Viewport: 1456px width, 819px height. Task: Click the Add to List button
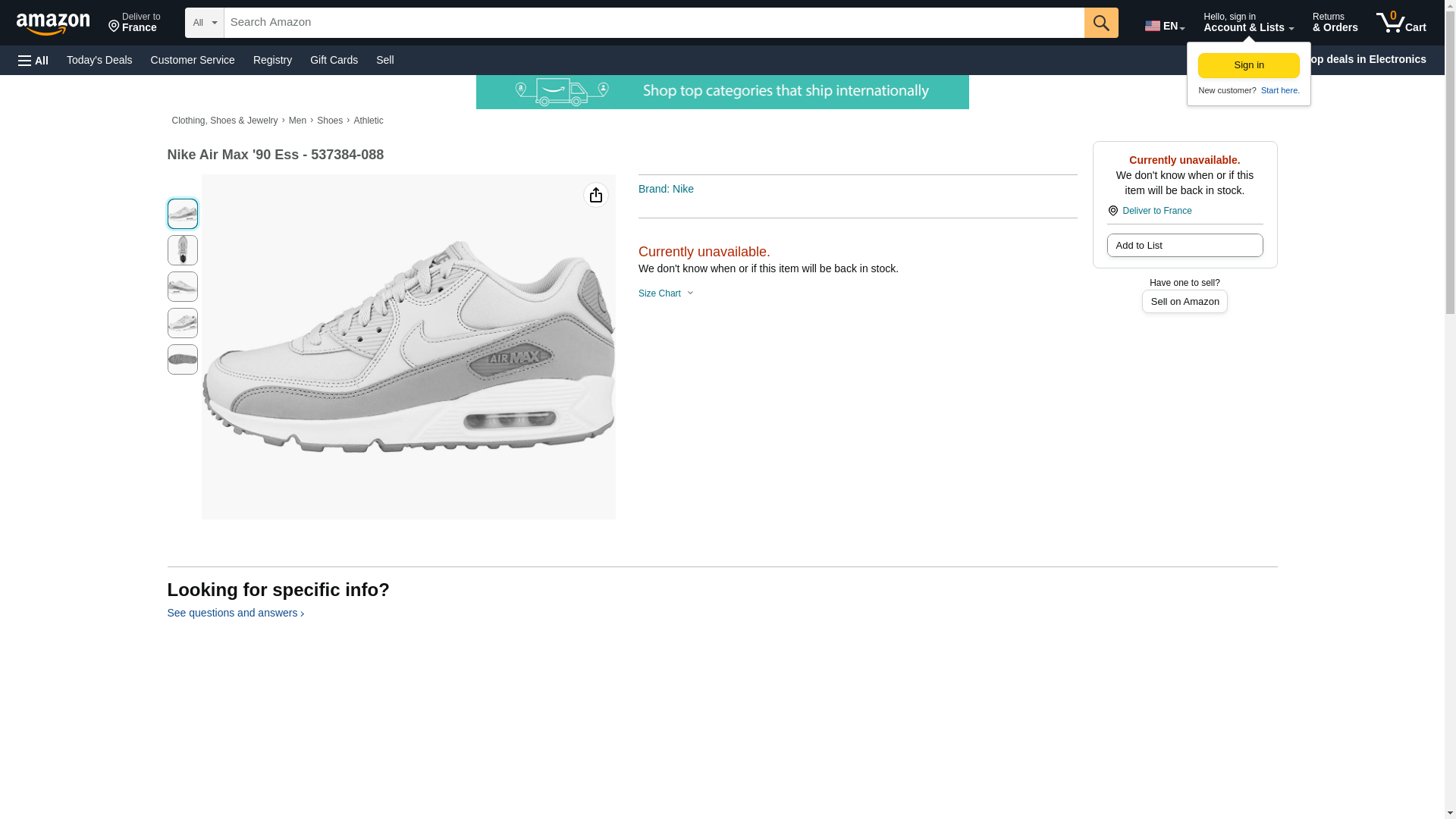(x=1184, y=246)
